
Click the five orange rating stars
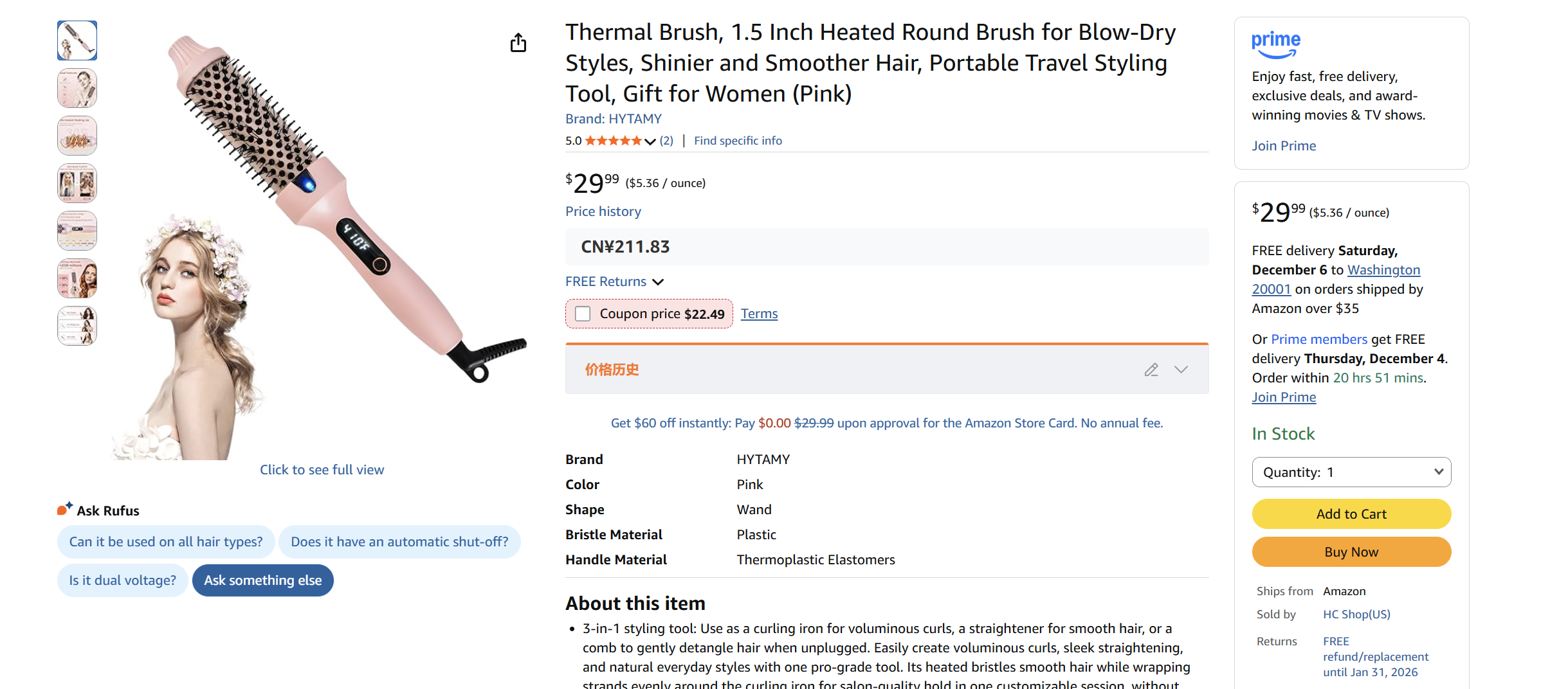pos(614,140)
